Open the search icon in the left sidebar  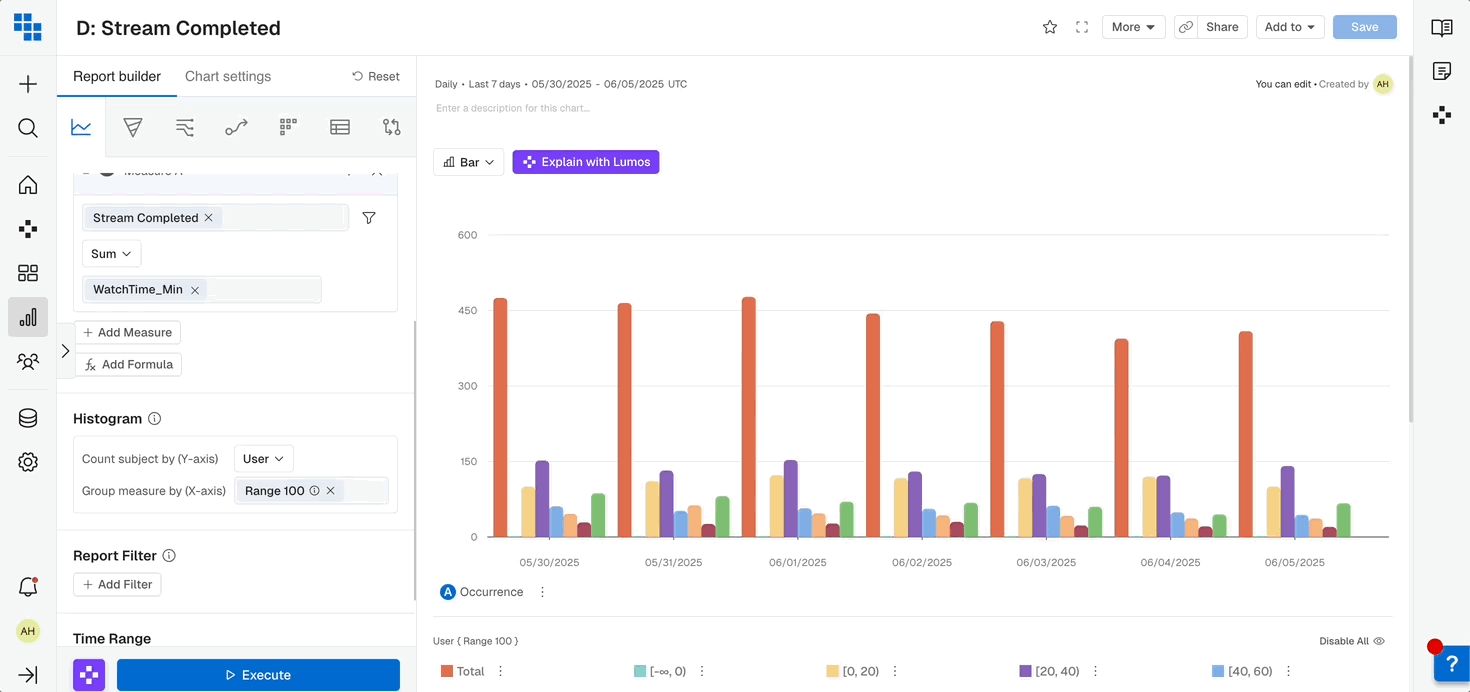(x=28, y=128)
